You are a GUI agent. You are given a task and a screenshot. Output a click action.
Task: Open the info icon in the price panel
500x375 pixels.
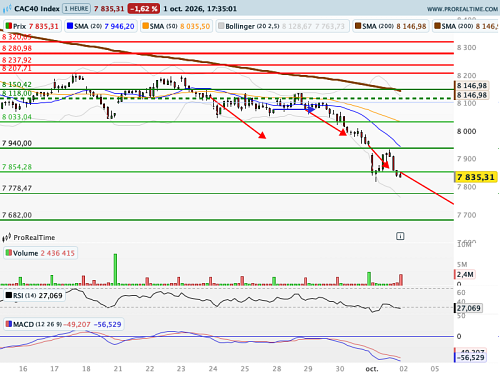click(400, 236)
